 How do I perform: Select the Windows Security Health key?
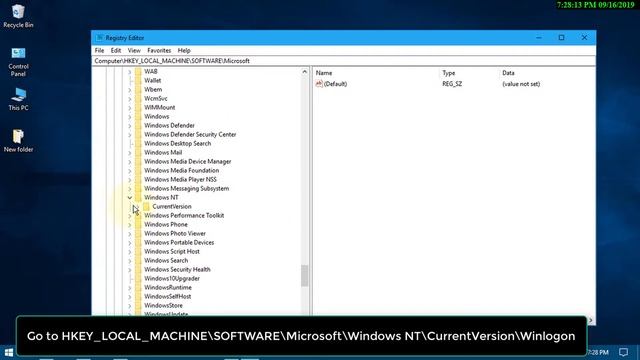click(x=177, y=269)
